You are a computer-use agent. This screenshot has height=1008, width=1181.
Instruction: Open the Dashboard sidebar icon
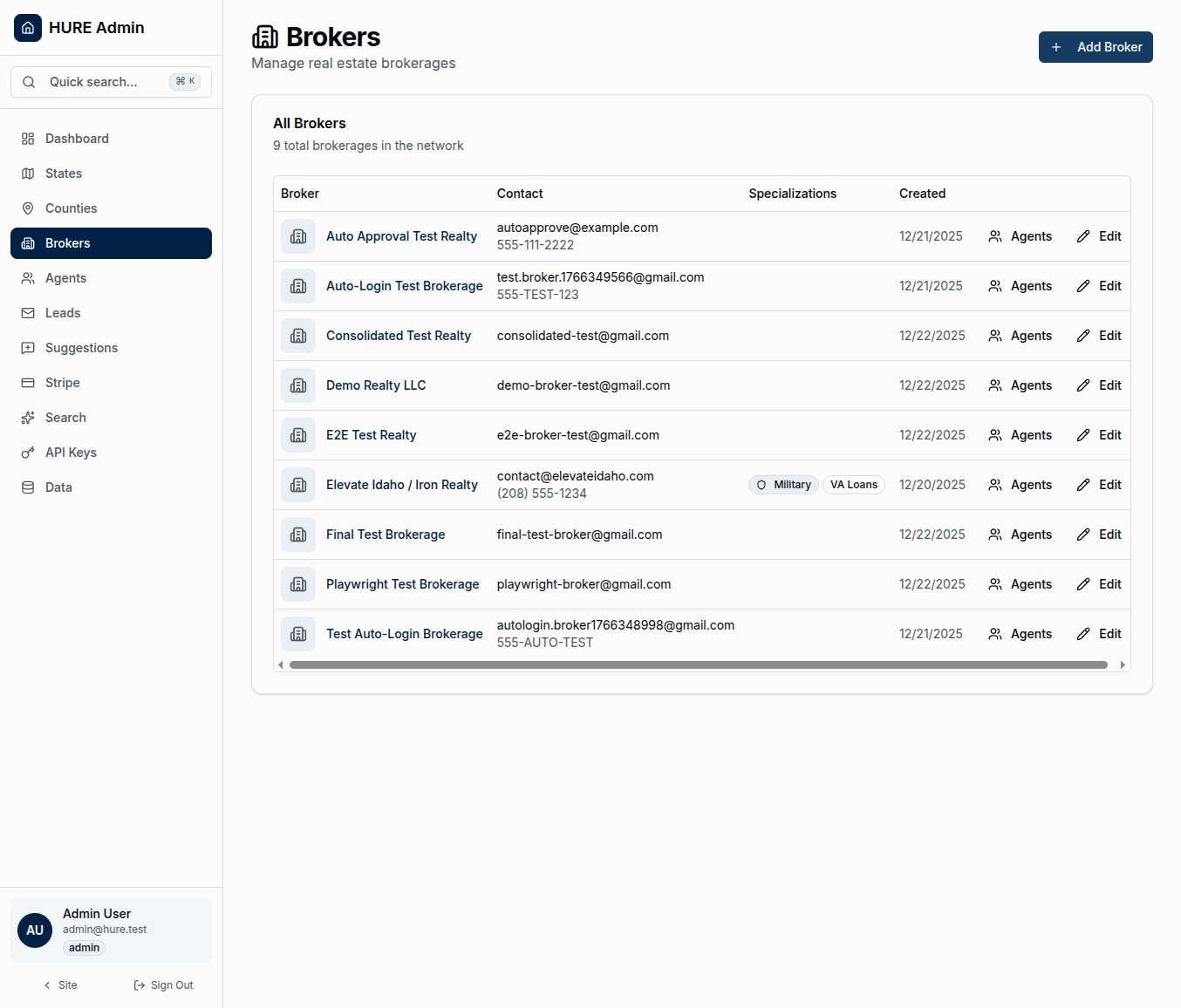point(27,139)
